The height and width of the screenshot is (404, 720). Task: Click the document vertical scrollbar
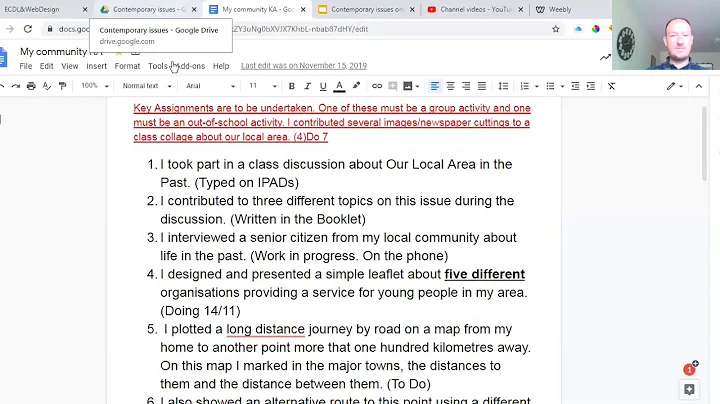click(705, 144)
